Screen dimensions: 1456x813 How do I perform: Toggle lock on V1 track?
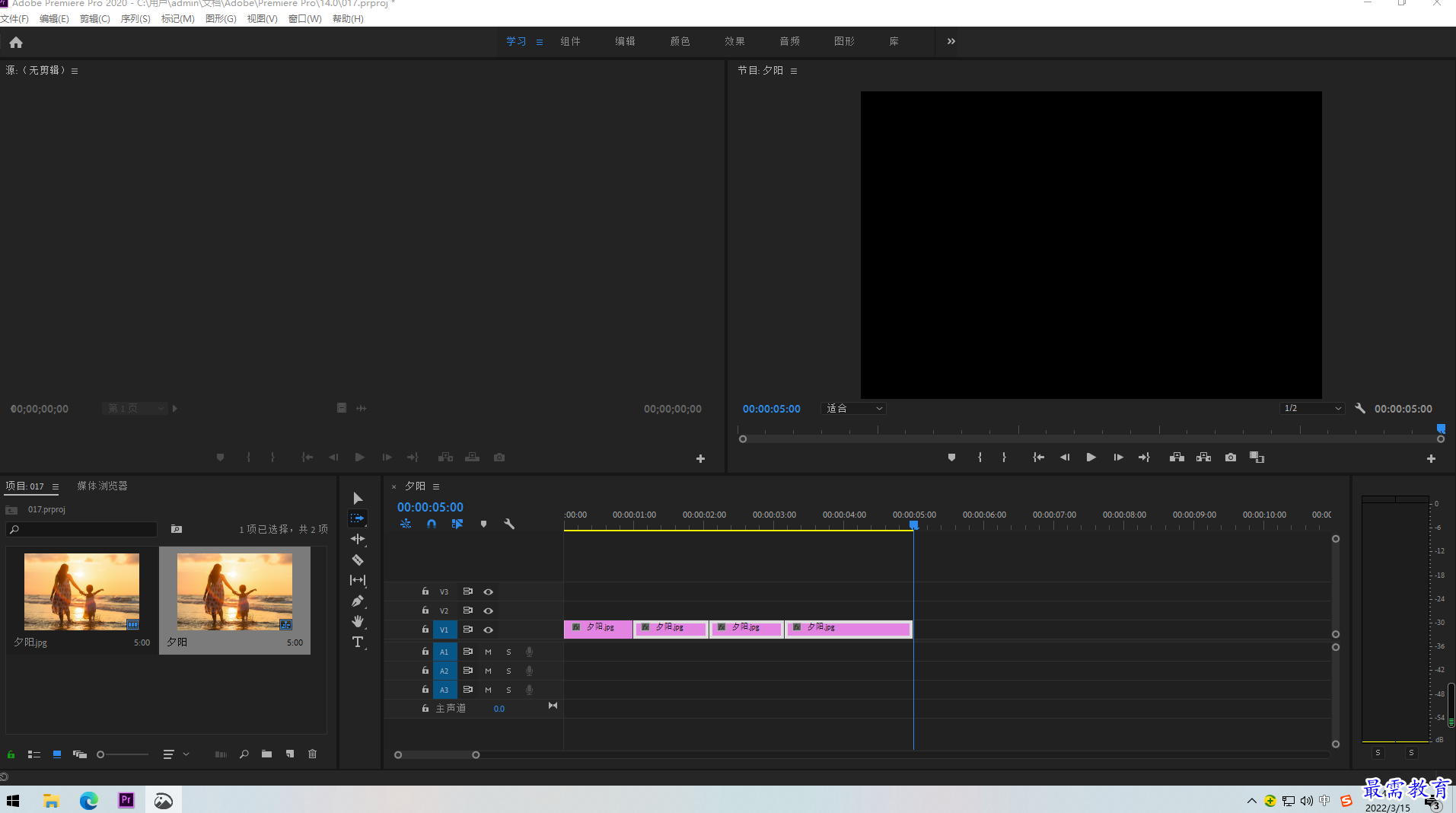pos(425,629)
